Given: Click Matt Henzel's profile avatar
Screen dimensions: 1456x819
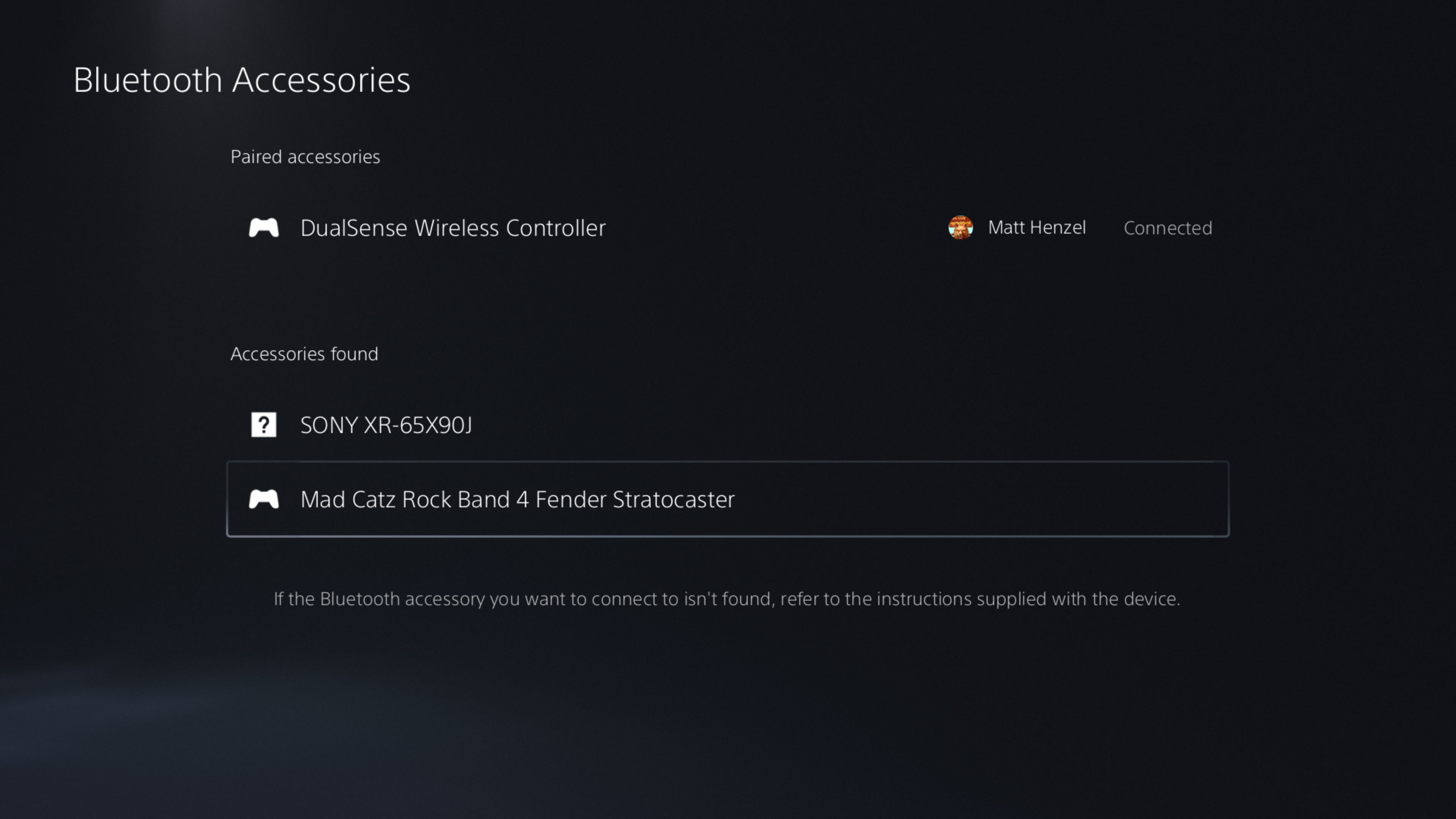Looking at the screenshot, I should tap(960, 228).
